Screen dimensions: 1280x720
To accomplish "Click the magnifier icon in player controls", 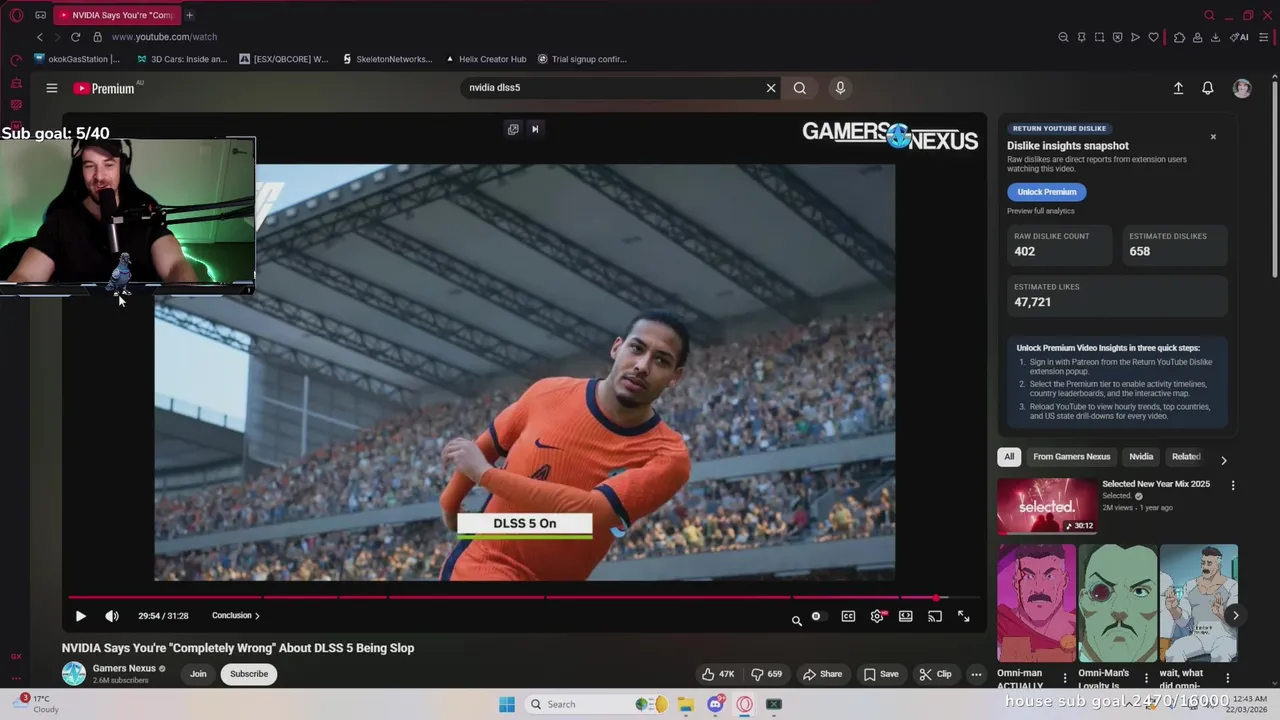I will (x=797, y=621).
